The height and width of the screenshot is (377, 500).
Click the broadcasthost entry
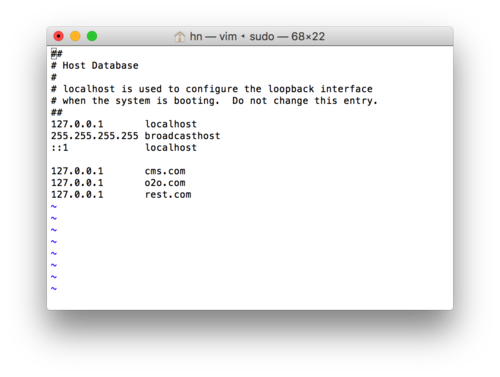[x=182, y=136]
